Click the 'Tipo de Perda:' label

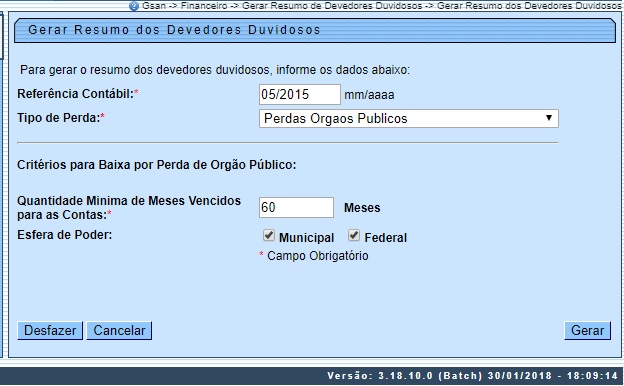(x=58, y=118)
